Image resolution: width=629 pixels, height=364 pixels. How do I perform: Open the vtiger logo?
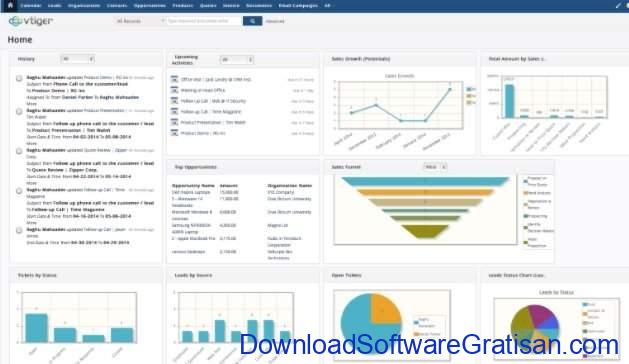[31, 21]
